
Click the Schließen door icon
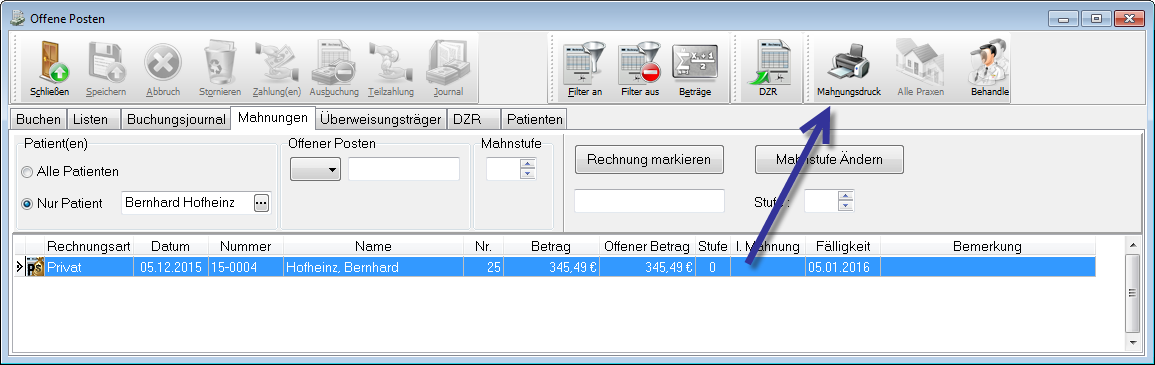pyautogui.click(x=50, y=63)
